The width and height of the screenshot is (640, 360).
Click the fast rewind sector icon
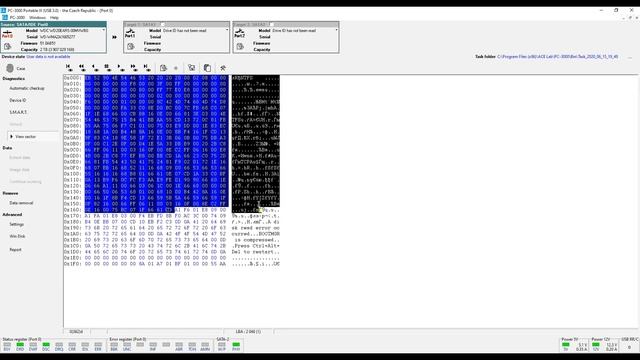click(82, 67)
